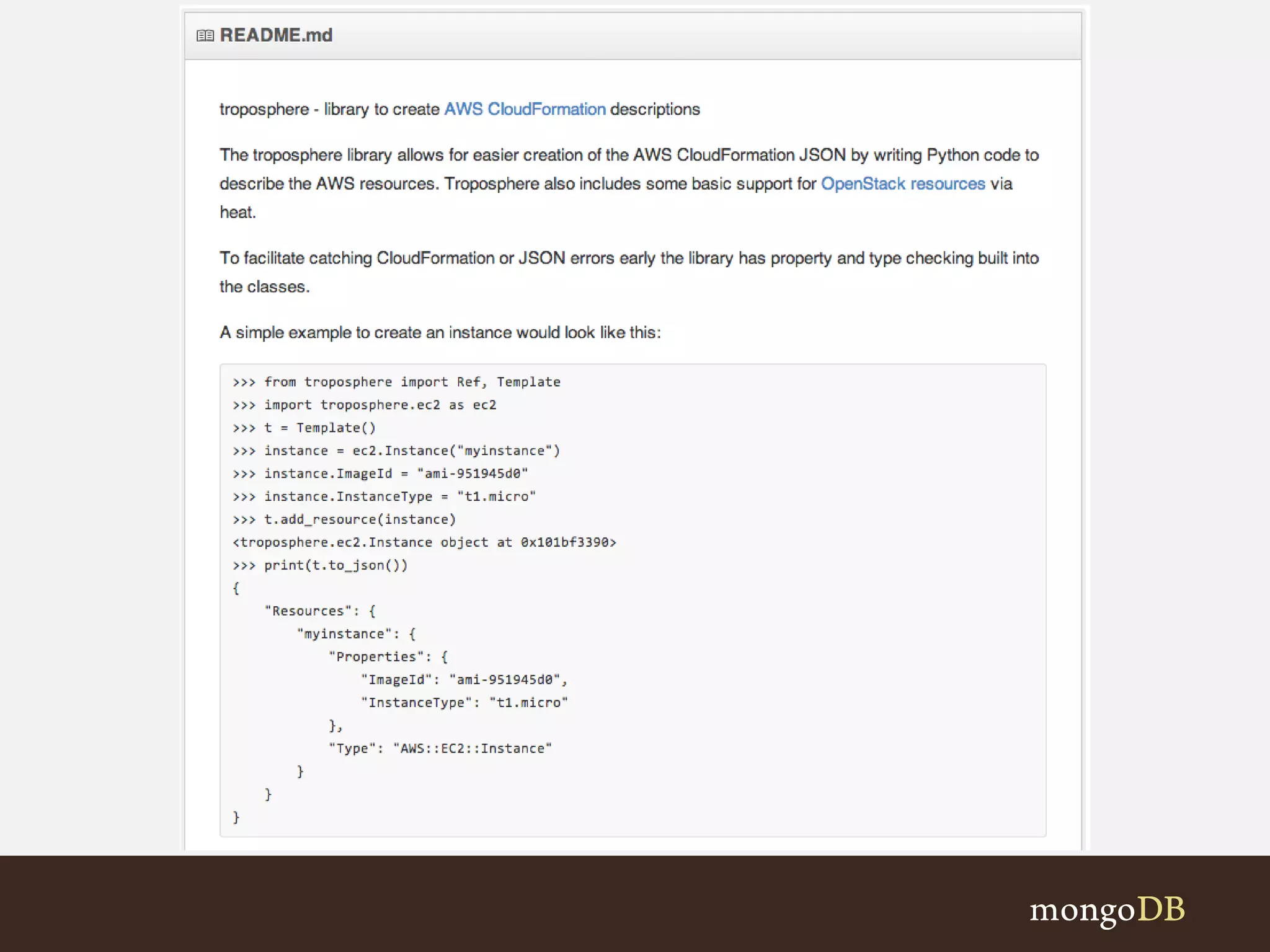This screenshot has width=1270, height=952.
Task: Click the "Resources" key in JSON output
Action: tap(308, 611)
